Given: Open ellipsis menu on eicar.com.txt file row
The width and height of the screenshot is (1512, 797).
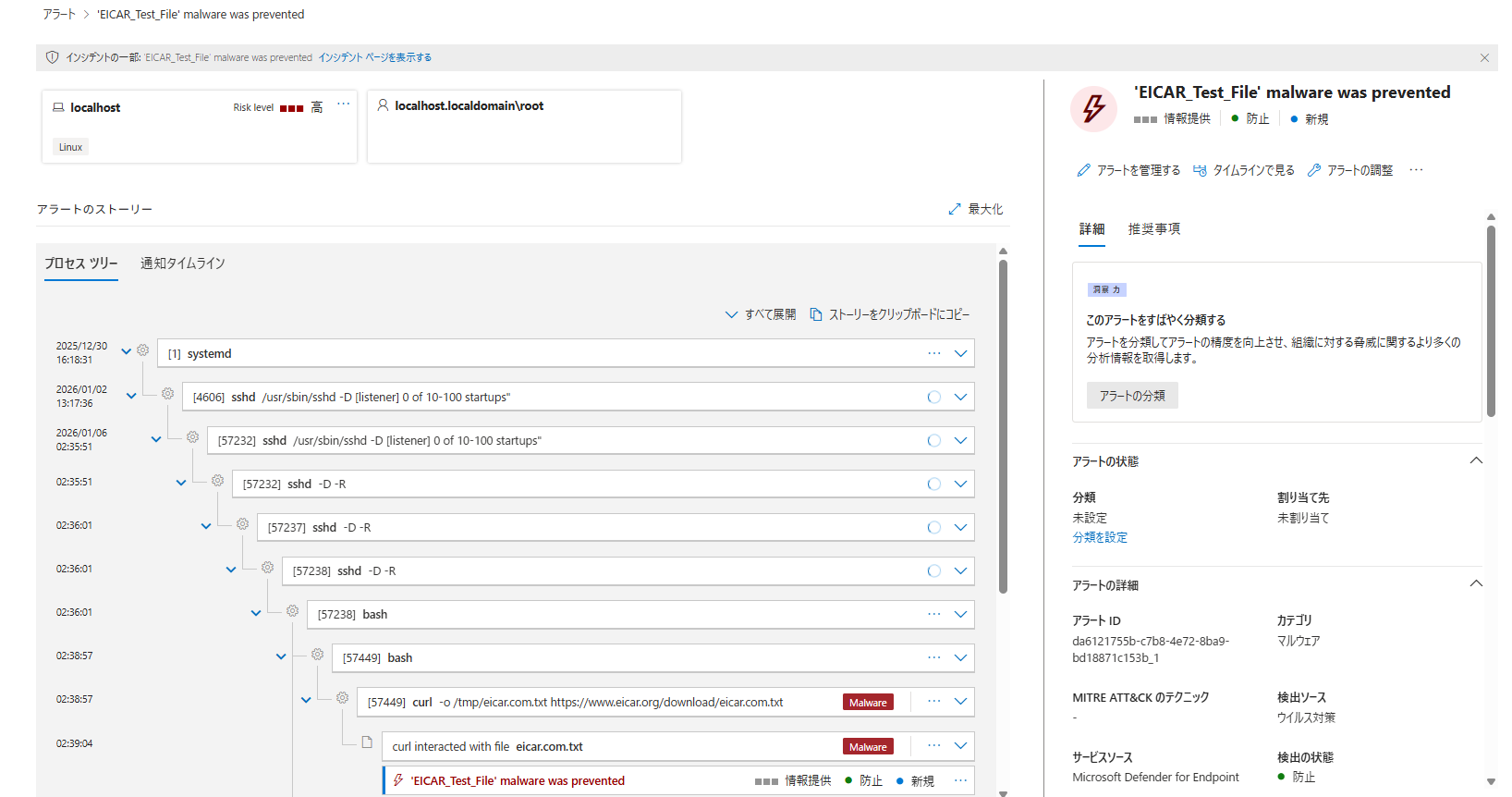Looking at the screenshot, I should click(x=934, y=745).
